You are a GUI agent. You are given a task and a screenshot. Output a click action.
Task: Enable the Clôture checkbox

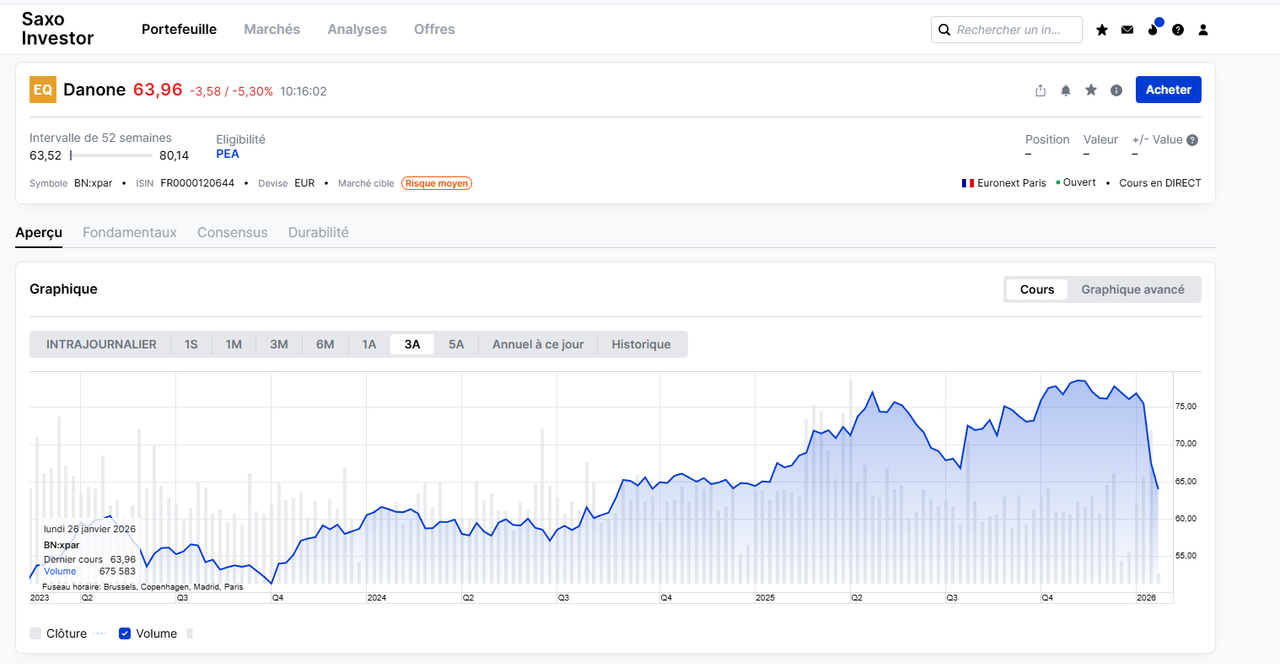coord(36,633)
